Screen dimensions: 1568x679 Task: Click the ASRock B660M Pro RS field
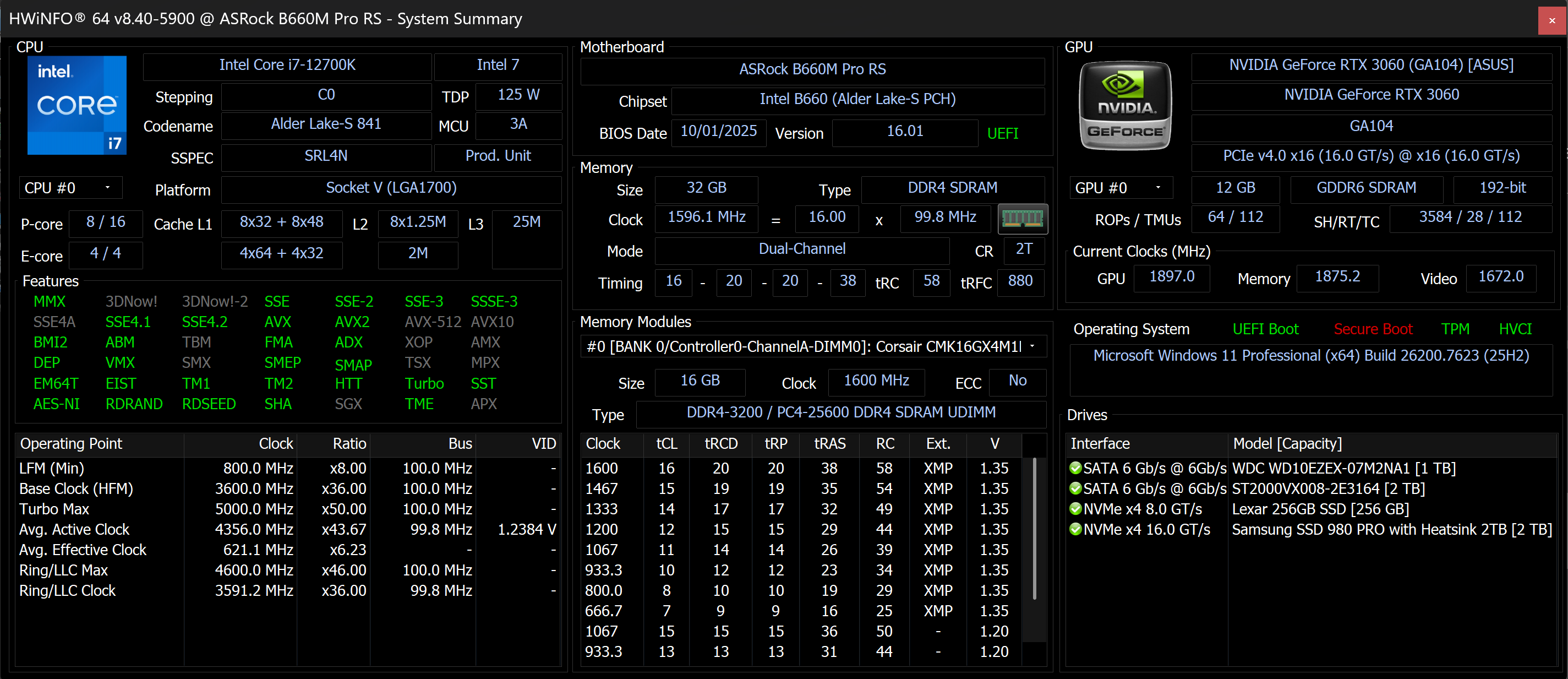[812, 69]
